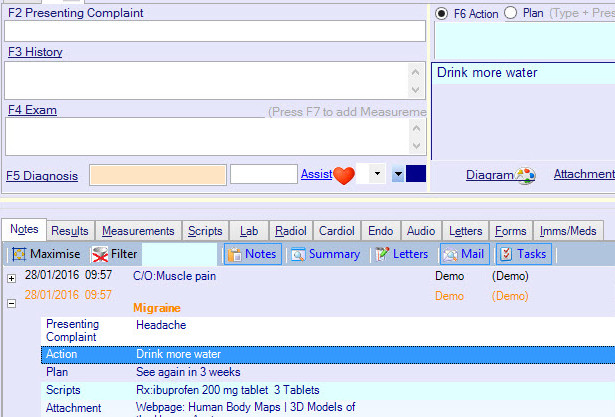Click the 'C/O:Muscle pain' note text
The image size is (615, 417).
pyautogui.click(x=175, y=276)
